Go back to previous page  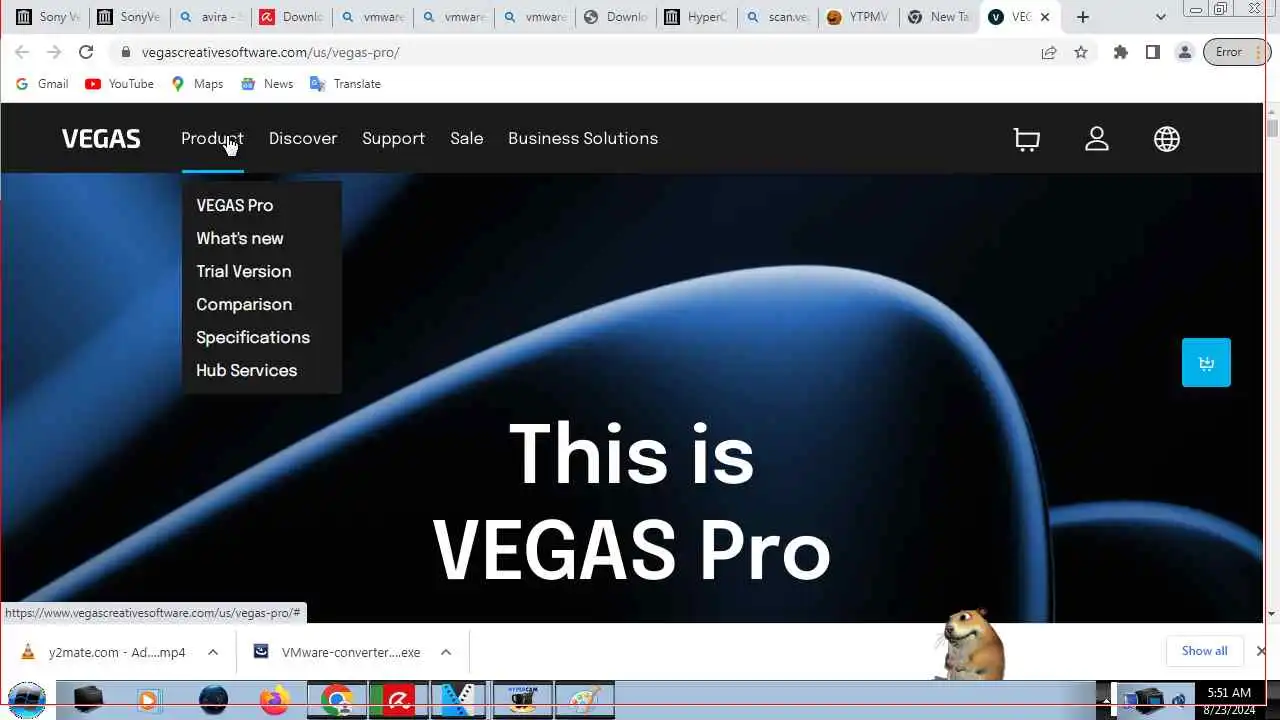point(22,52)
